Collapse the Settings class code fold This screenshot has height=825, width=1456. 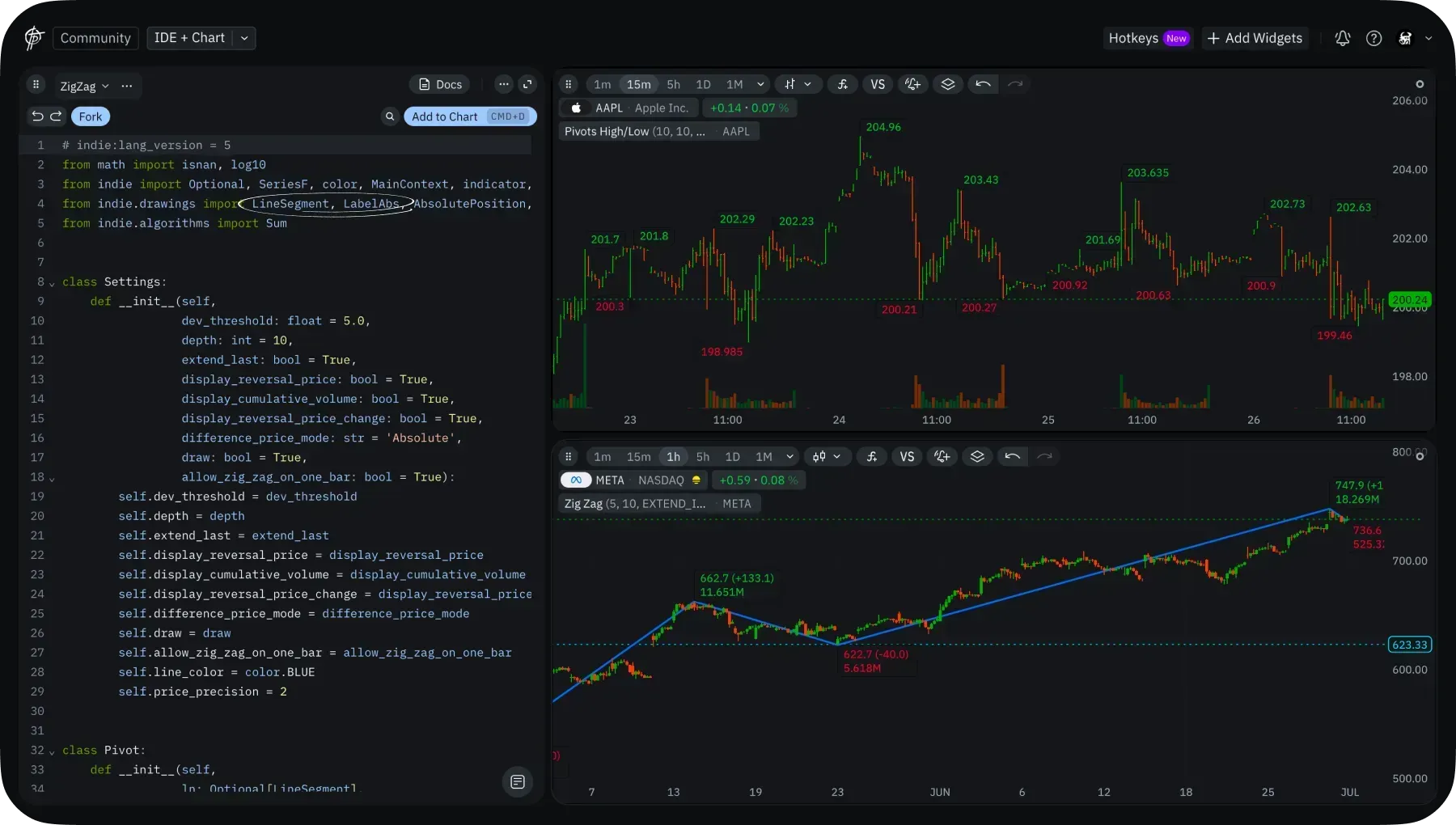coord(52,283)
